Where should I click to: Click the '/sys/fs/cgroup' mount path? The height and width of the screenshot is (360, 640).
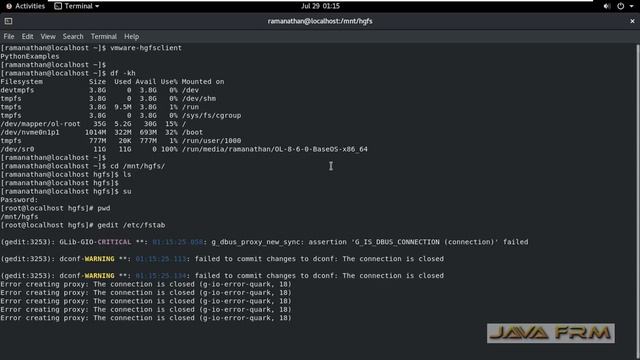[x=211, y=116]
